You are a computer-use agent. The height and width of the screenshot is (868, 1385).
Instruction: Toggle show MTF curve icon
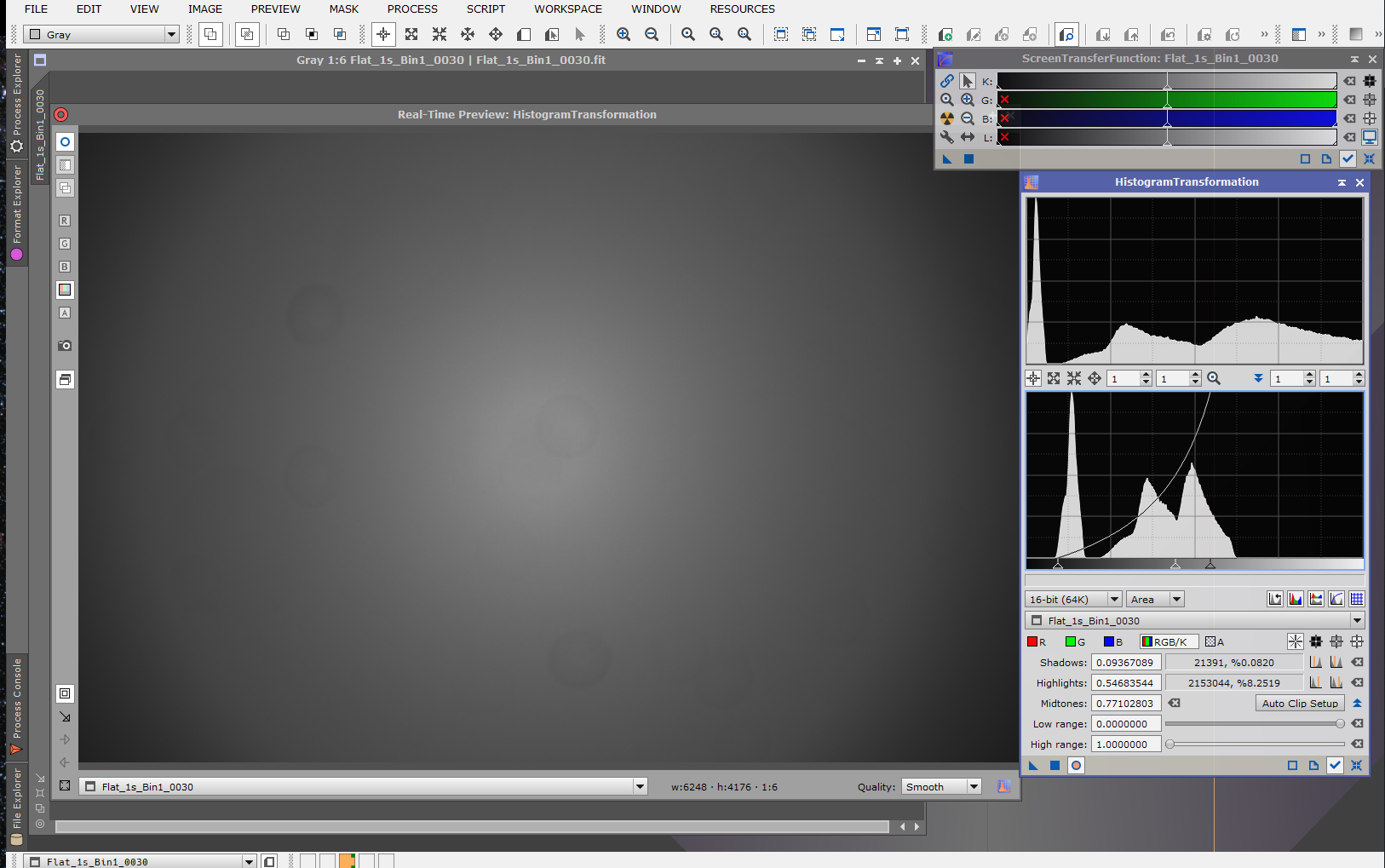(1336, 599)
